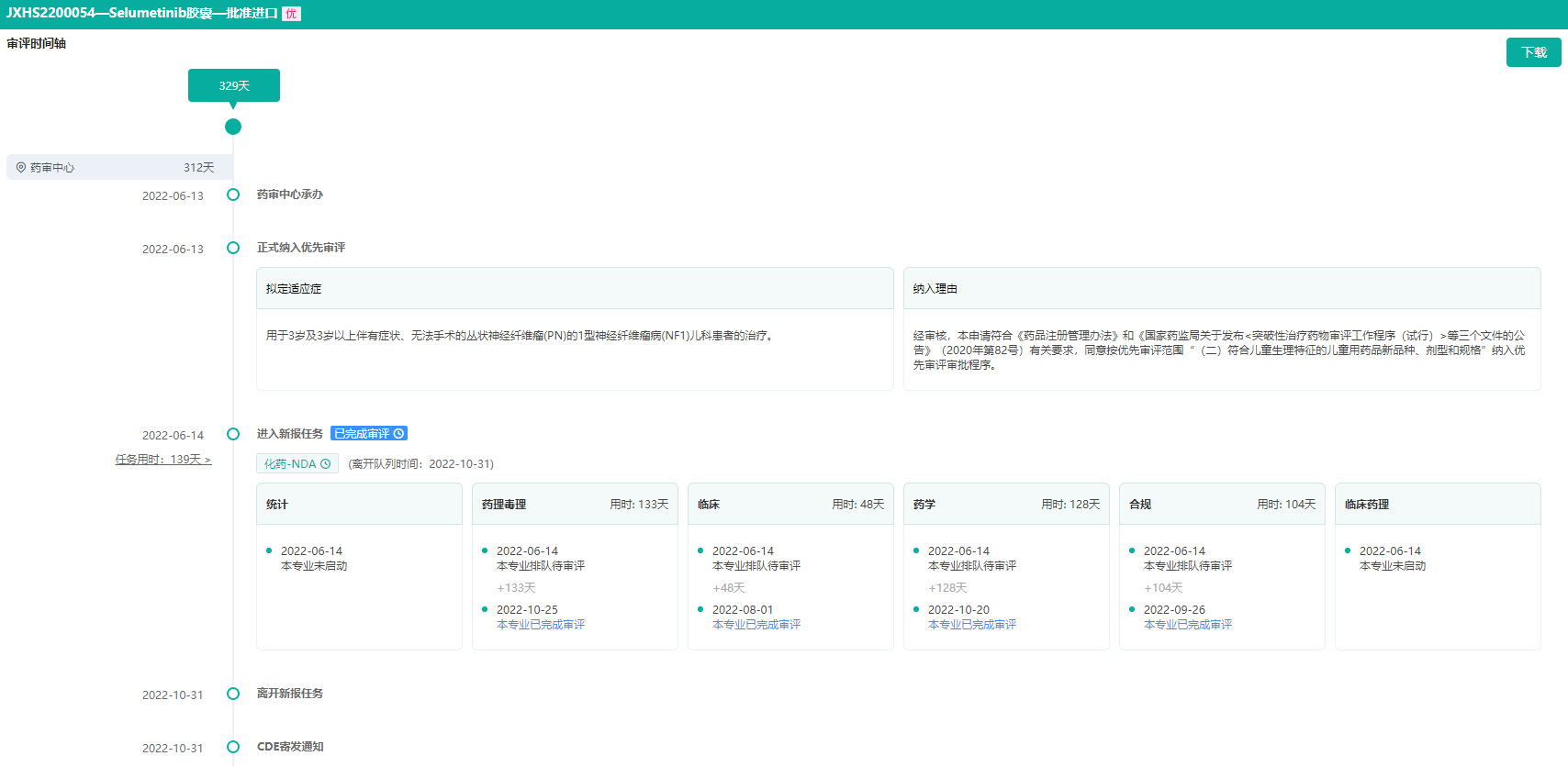This screenshot has height=767, width=1568.
Task: Collapse the 药审中心 312天 section header
Action: click(x=119, y=167)
